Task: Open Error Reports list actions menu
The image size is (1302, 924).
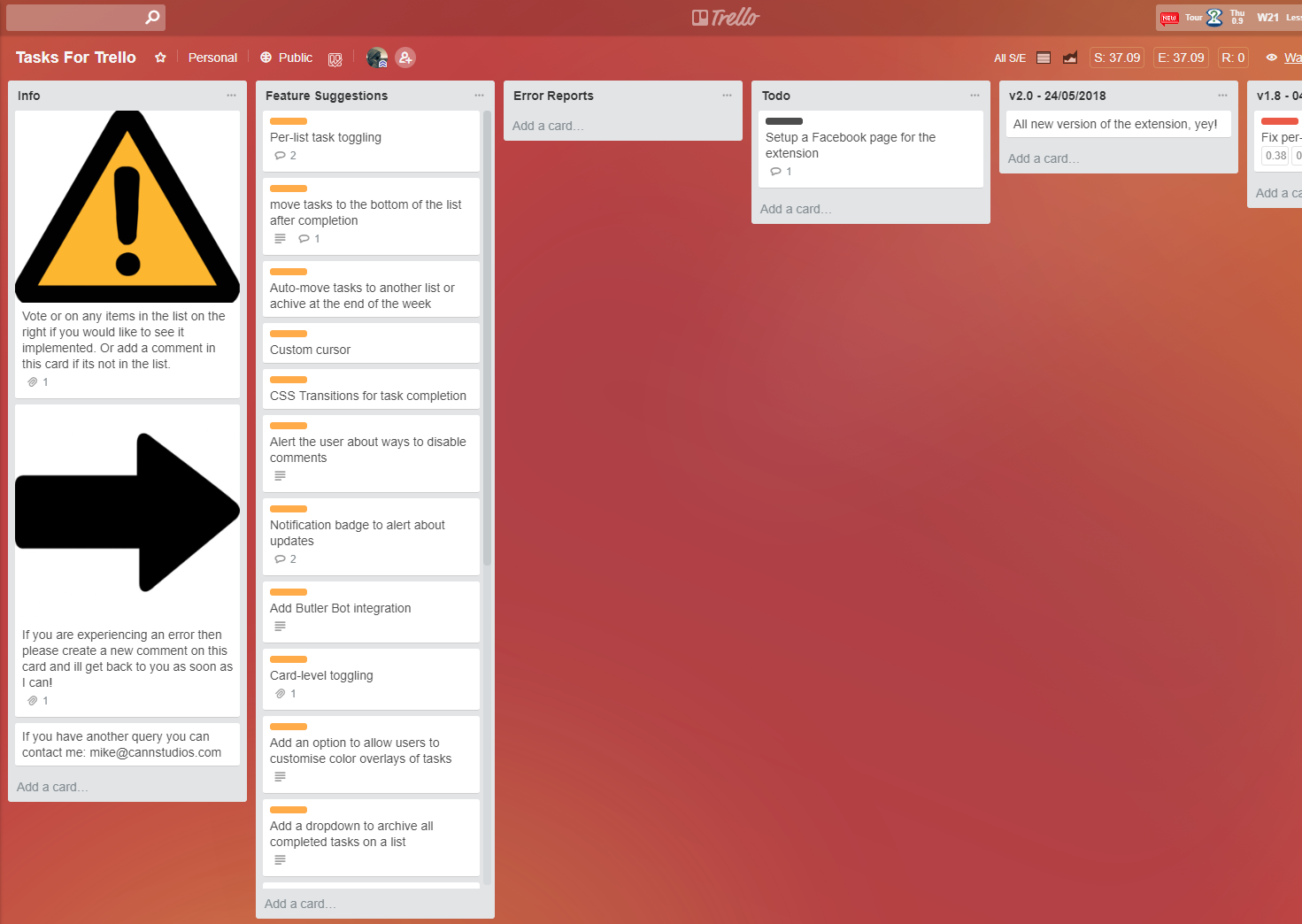Action: pyautogui.click(x=727, y=96)
